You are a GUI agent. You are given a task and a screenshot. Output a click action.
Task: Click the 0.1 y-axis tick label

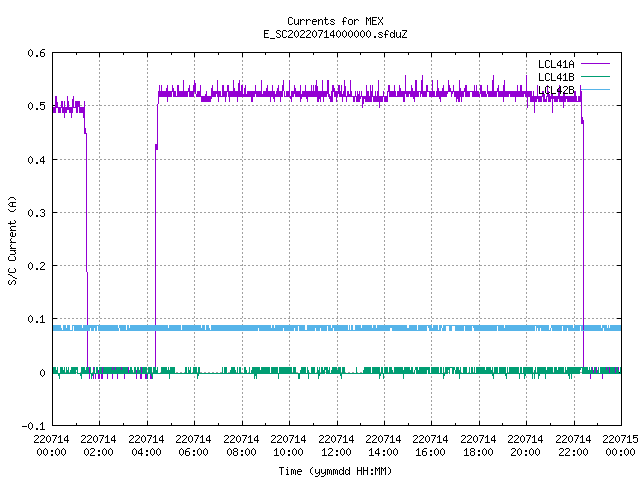tap(36, 319)
